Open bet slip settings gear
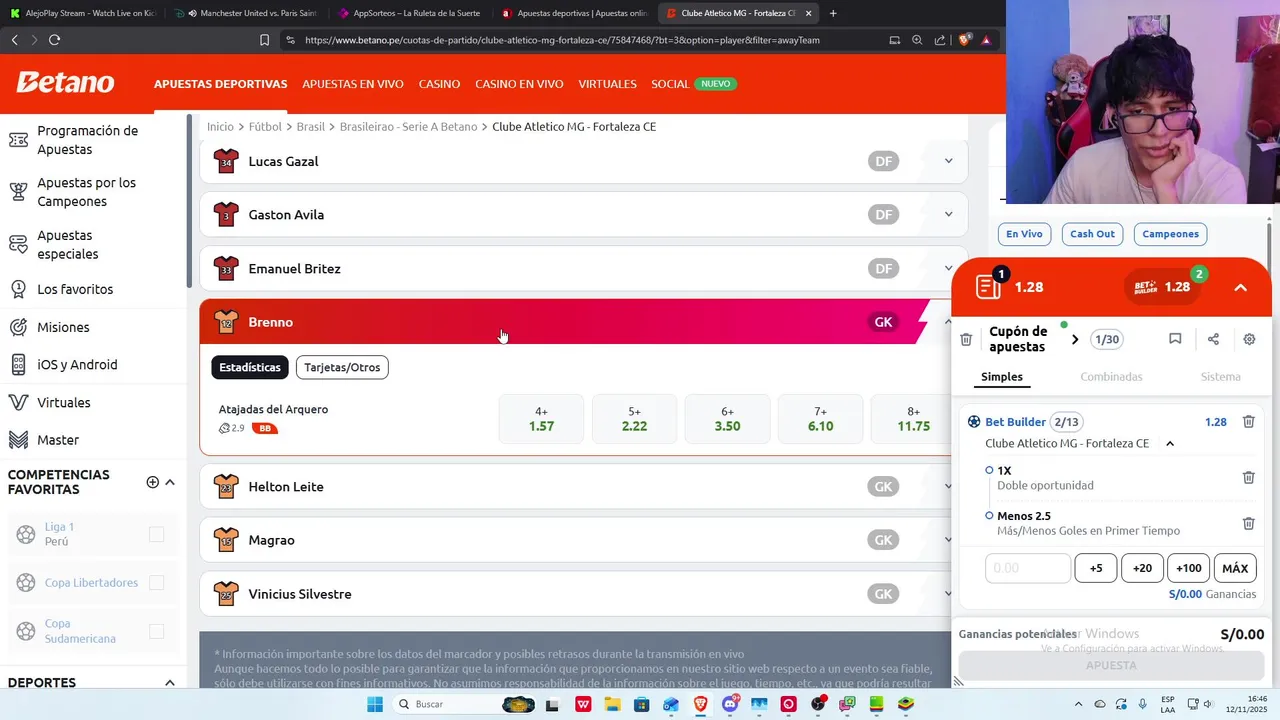Viewport: 1280px width, 720px height. click(1249, 339)
